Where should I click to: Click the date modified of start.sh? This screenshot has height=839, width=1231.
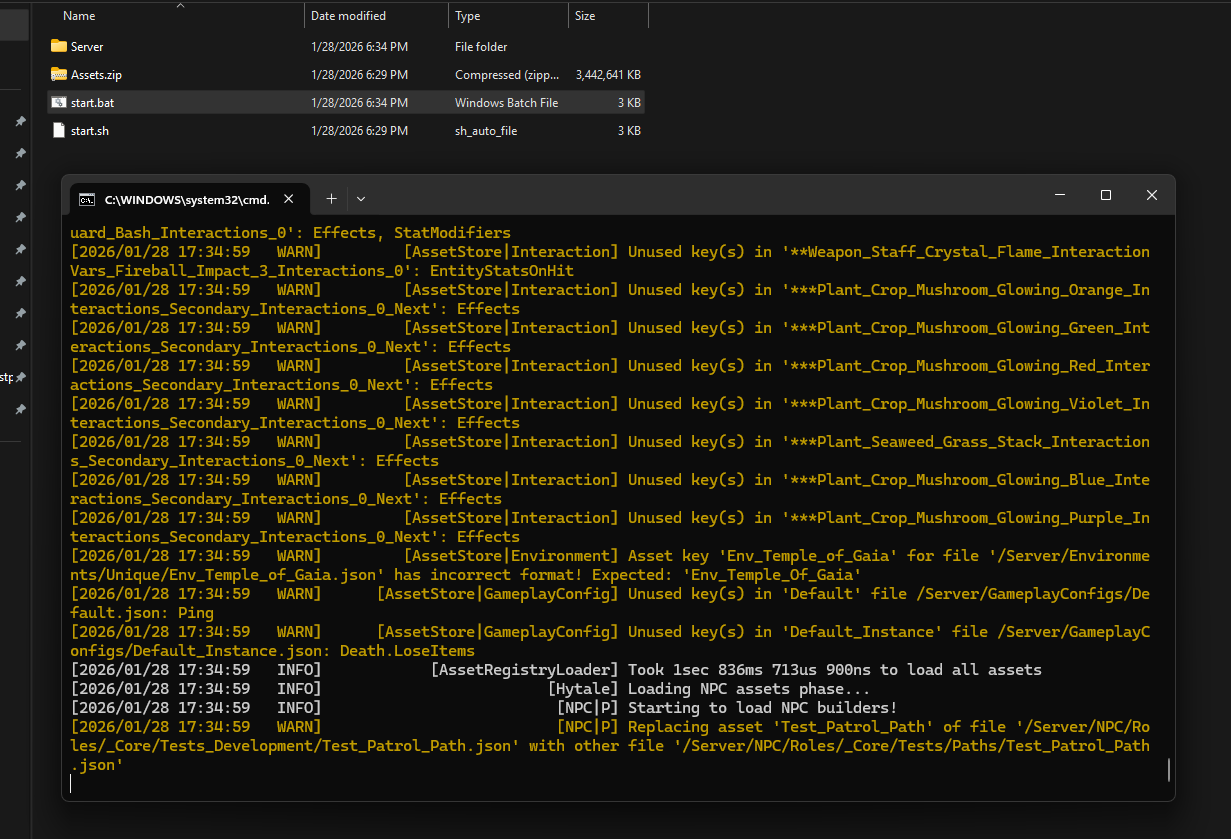point(359,131)
